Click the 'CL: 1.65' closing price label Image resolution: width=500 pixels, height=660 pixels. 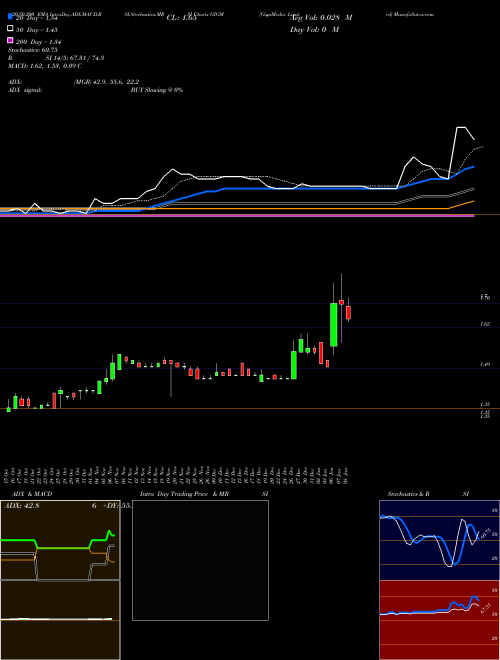[x=182, y=18]
